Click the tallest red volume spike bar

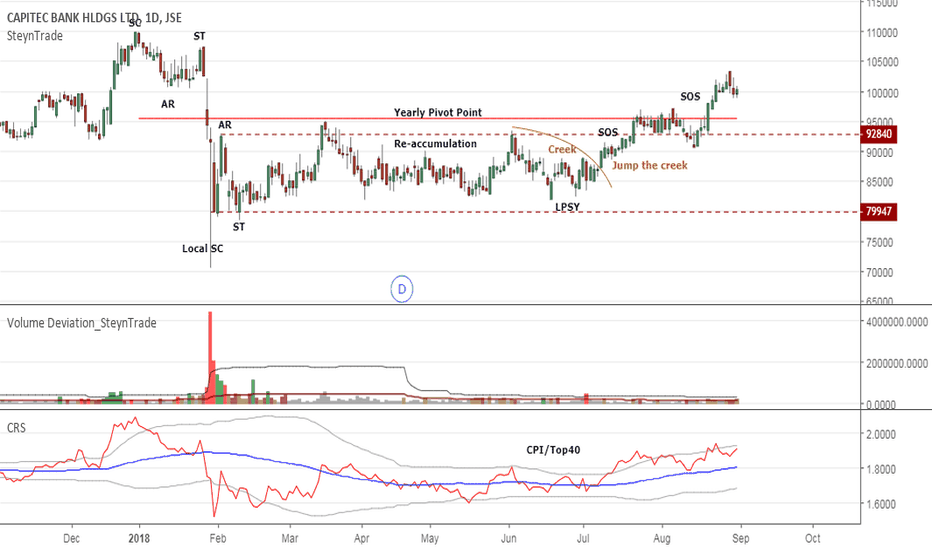[x=210, y=357]
